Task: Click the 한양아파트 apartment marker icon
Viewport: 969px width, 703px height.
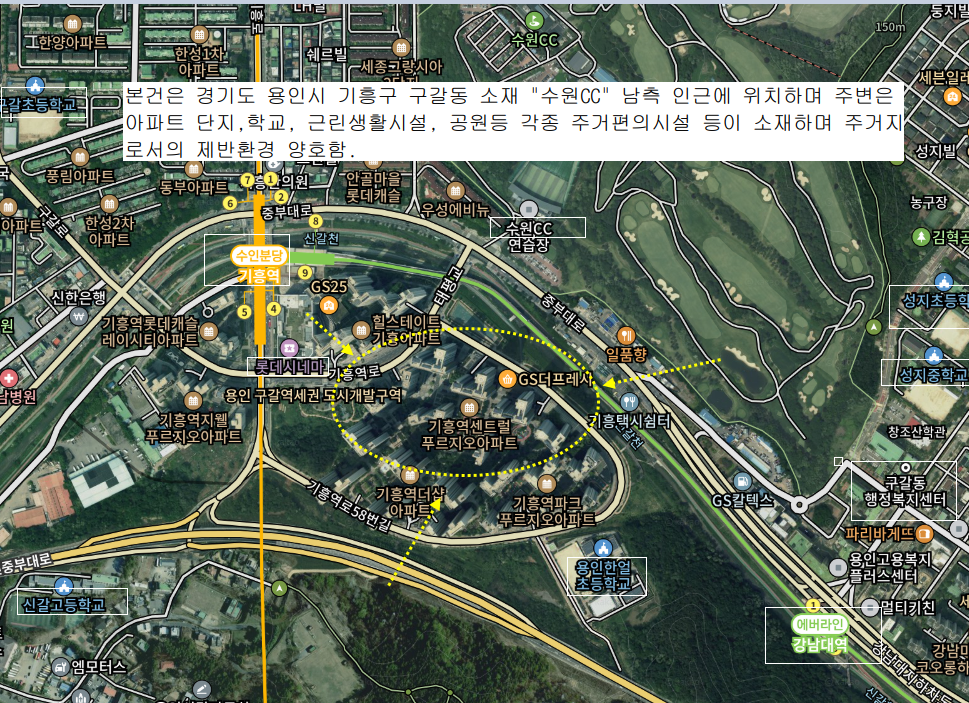Action: pos(72,24)
